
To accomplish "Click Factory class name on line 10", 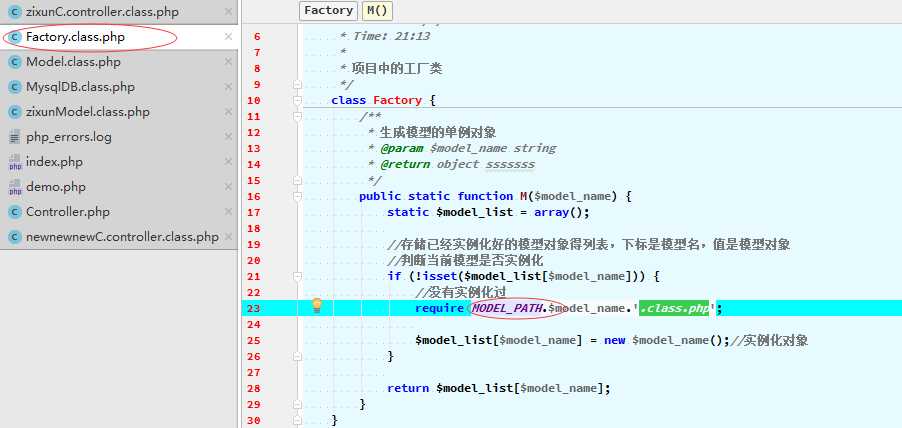I will tap(398, 101).
